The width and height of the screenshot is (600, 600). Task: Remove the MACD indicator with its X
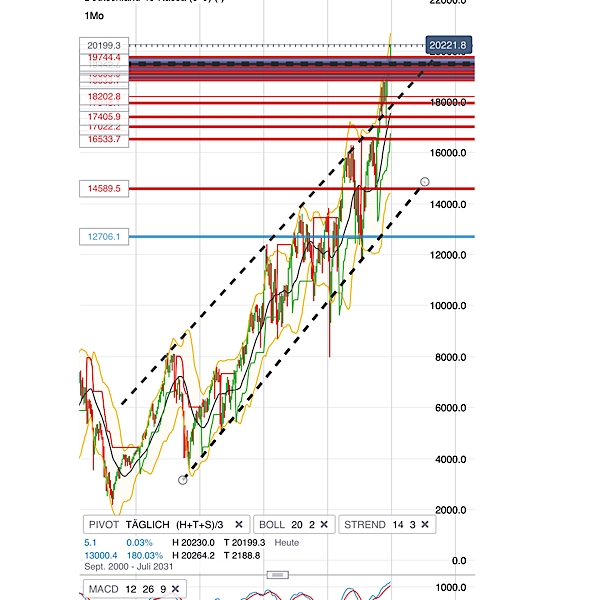pyautogui.click(x=175, y=589)
